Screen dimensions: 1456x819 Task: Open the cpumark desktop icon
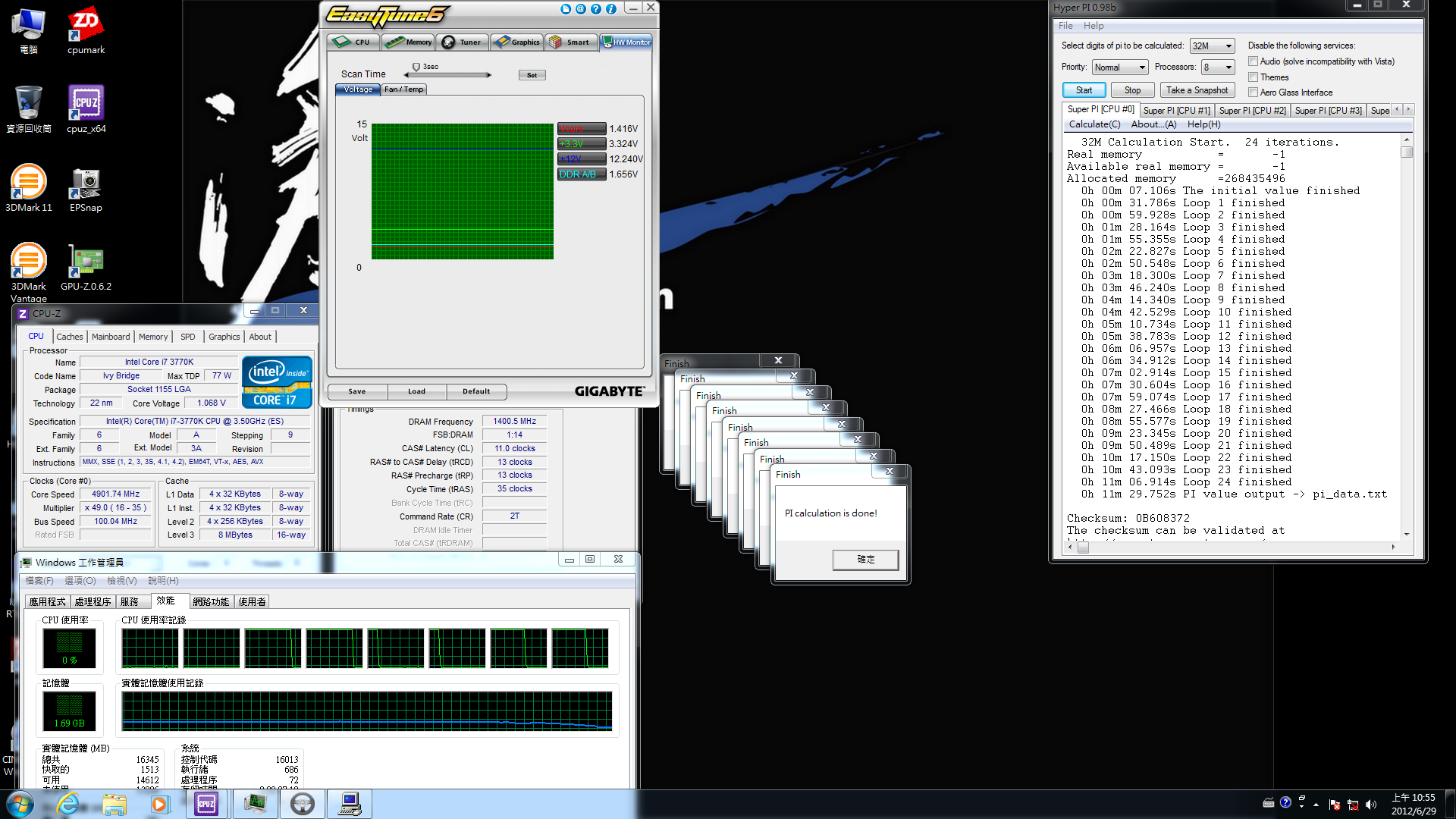86,30
